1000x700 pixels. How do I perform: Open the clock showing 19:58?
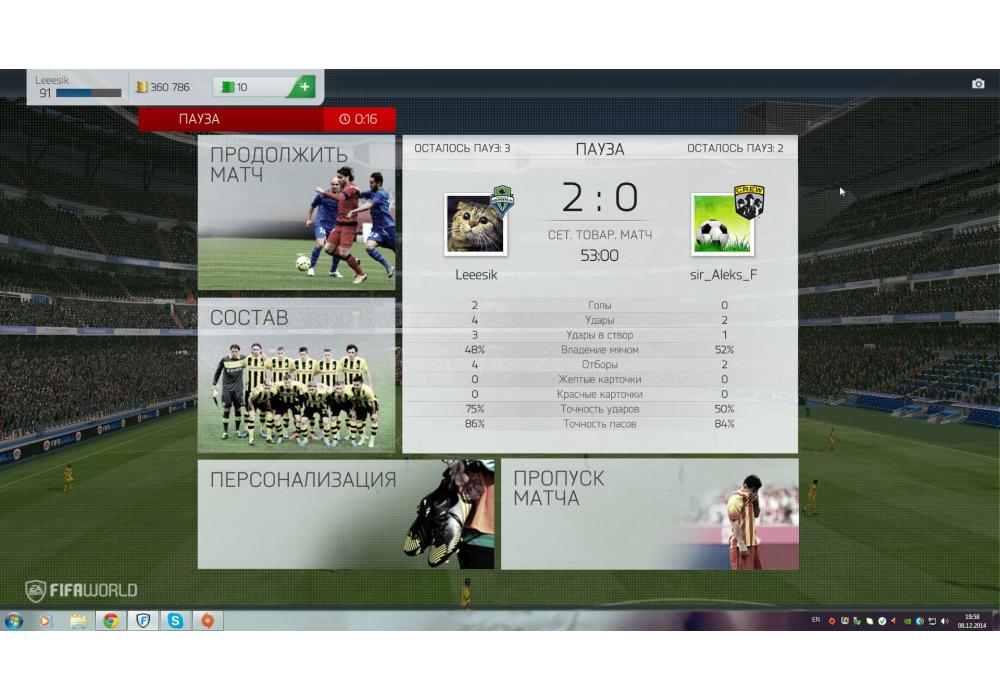972,621
